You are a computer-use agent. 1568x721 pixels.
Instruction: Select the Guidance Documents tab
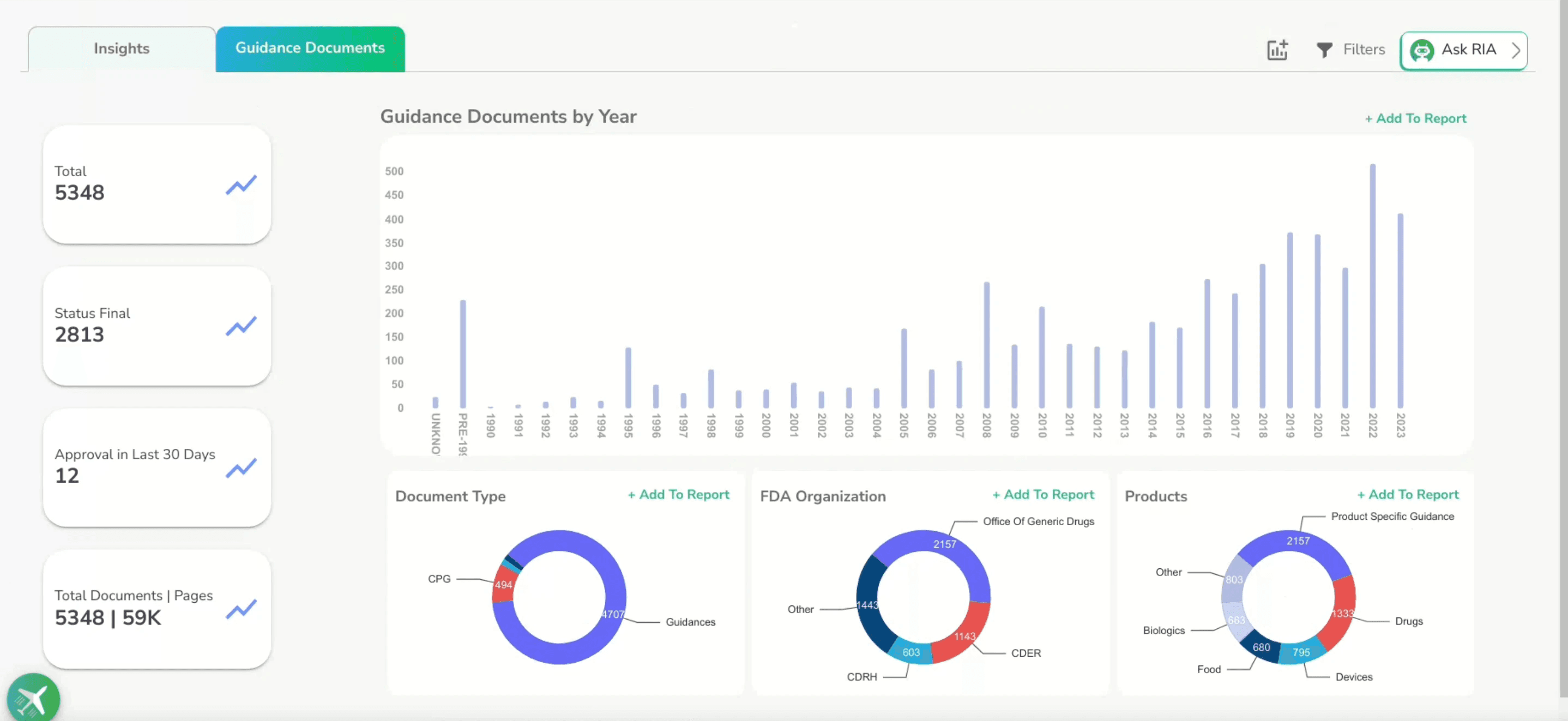pyautogui.click(x=310, y=49)
